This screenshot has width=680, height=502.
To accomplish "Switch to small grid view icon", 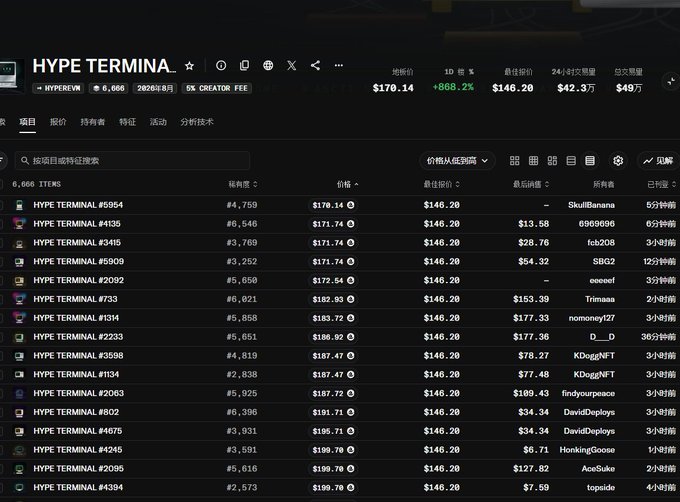I will coord(533,161).
